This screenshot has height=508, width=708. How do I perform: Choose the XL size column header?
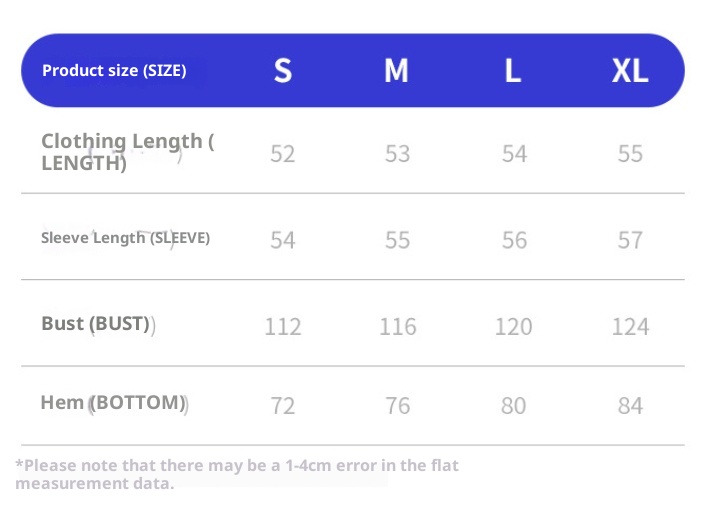630,71
